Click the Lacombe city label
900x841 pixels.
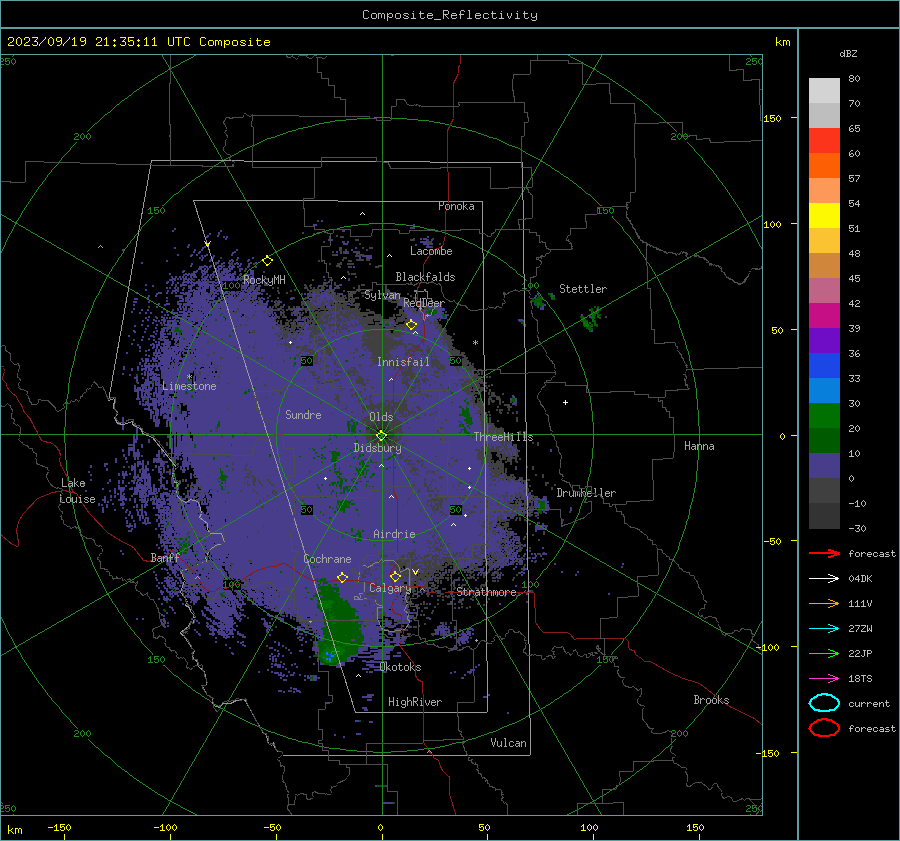(x=431, y=251)
